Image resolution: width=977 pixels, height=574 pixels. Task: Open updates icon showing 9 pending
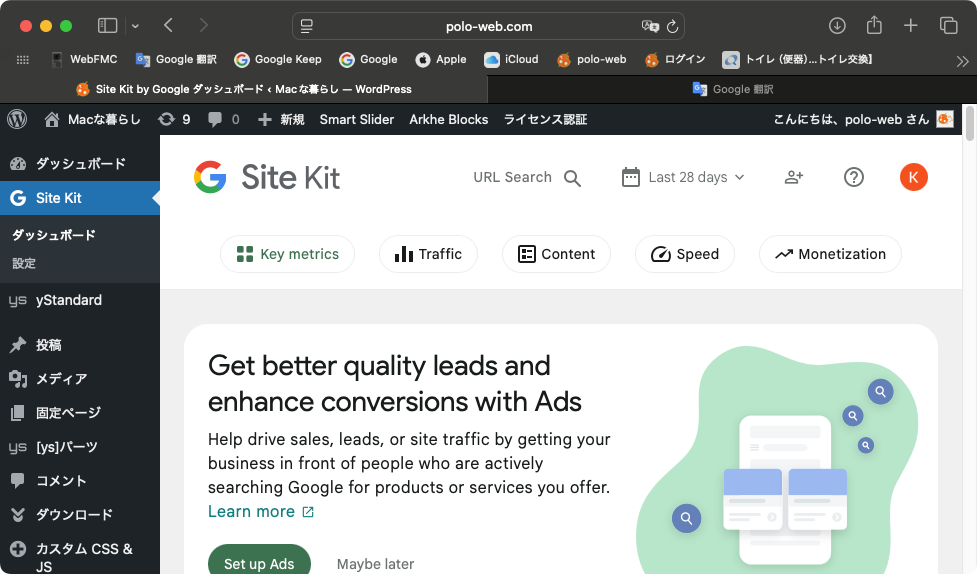[x=174, y=119]
